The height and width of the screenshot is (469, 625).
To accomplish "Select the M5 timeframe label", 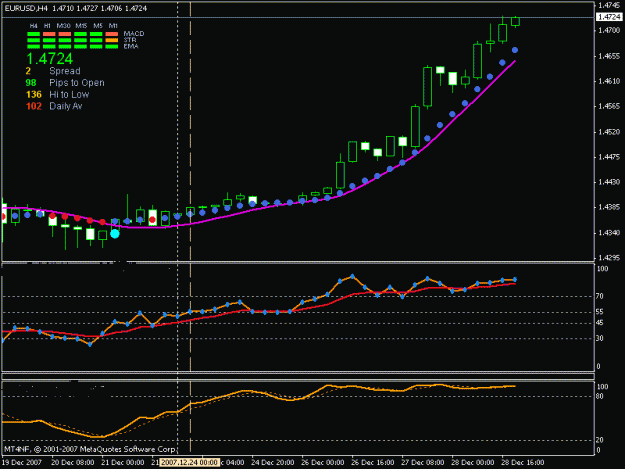I will click(98, 26).
